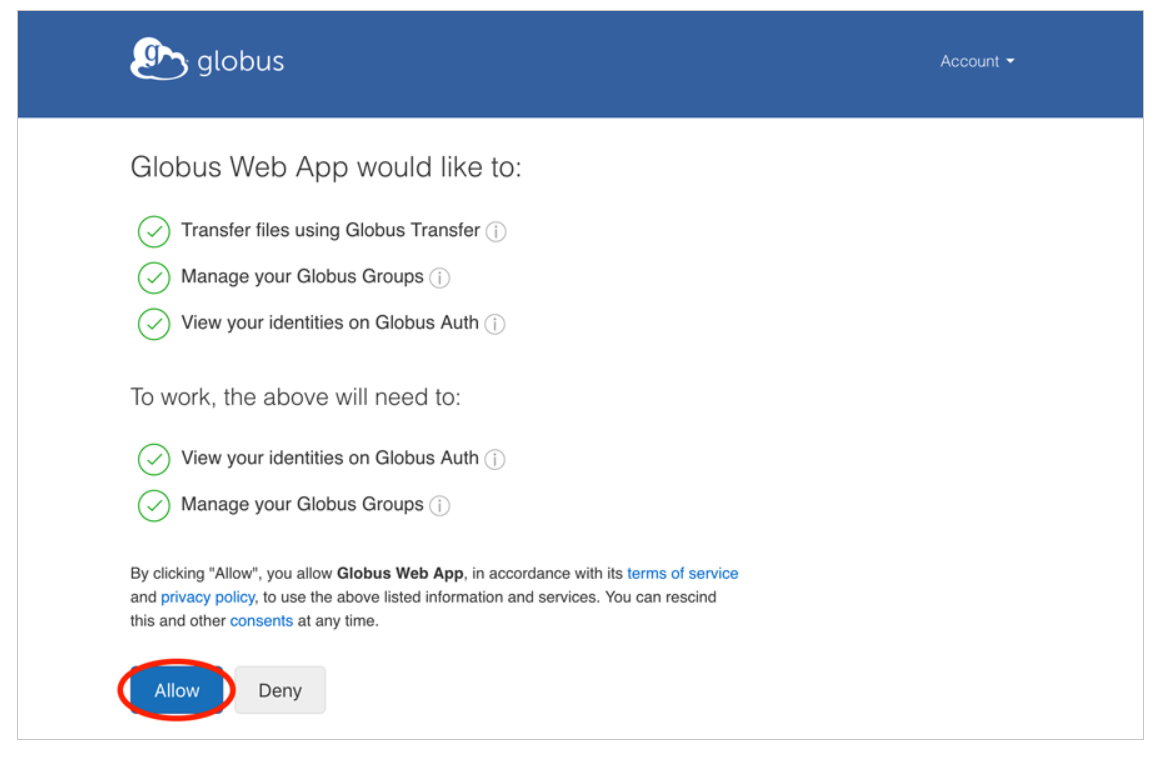Click green checkmark beside Transfer files using Globus Transfer
Screen dimensions: 1163x761
click(x=154, y=231)
